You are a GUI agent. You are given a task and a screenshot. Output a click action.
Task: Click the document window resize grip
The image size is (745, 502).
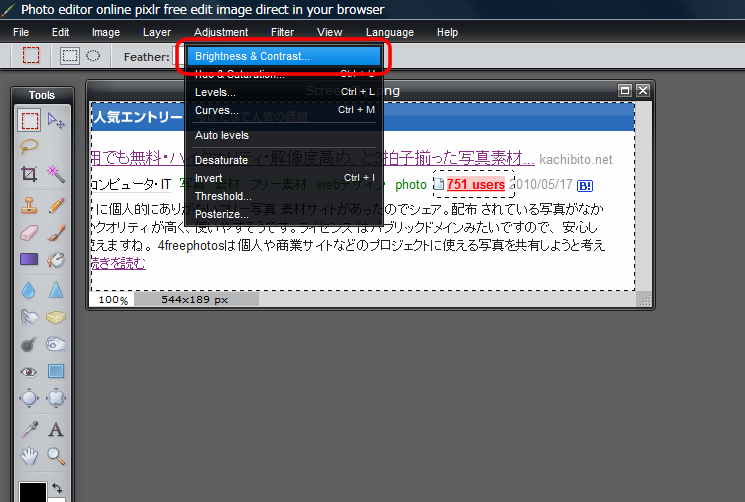(645, 300)
